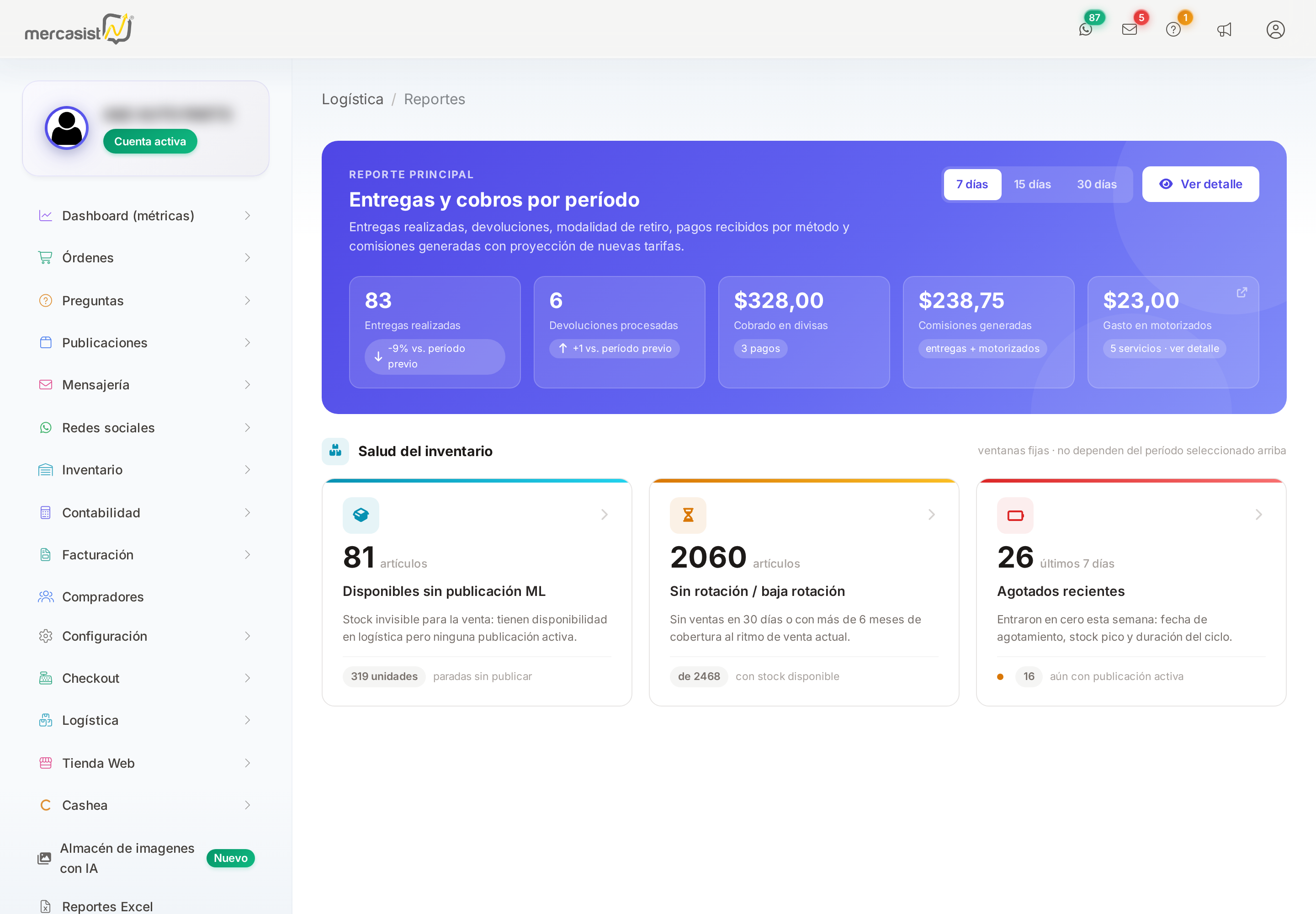This screenshot has height=914, width=1316.
Task: Click the Redes sociales WhatsApp icon
Action: pos(45,428)
